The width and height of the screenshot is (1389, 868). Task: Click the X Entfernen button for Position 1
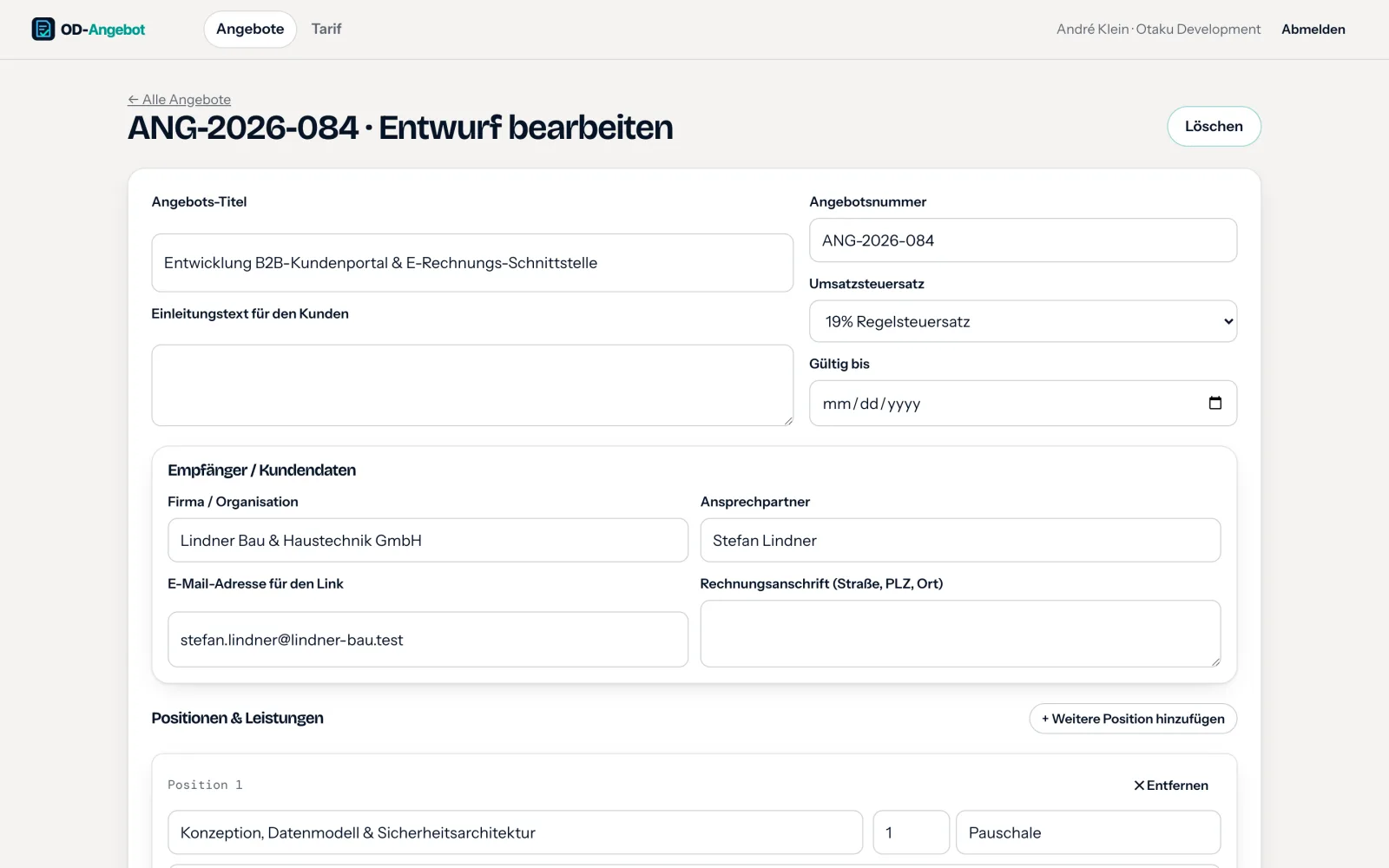[1170, 785]
